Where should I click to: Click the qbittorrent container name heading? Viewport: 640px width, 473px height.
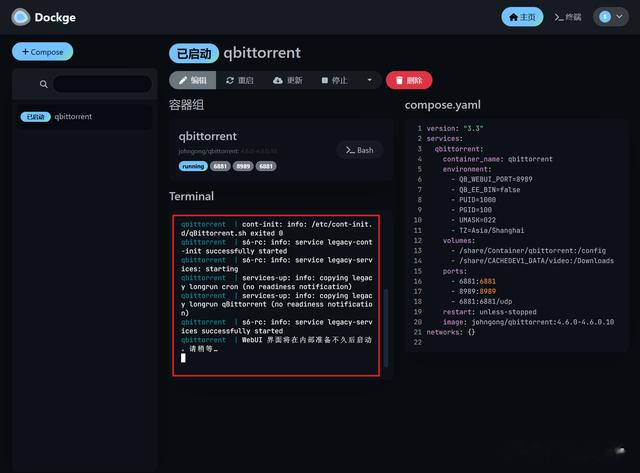pyautogui.click(x=207, y=136)
